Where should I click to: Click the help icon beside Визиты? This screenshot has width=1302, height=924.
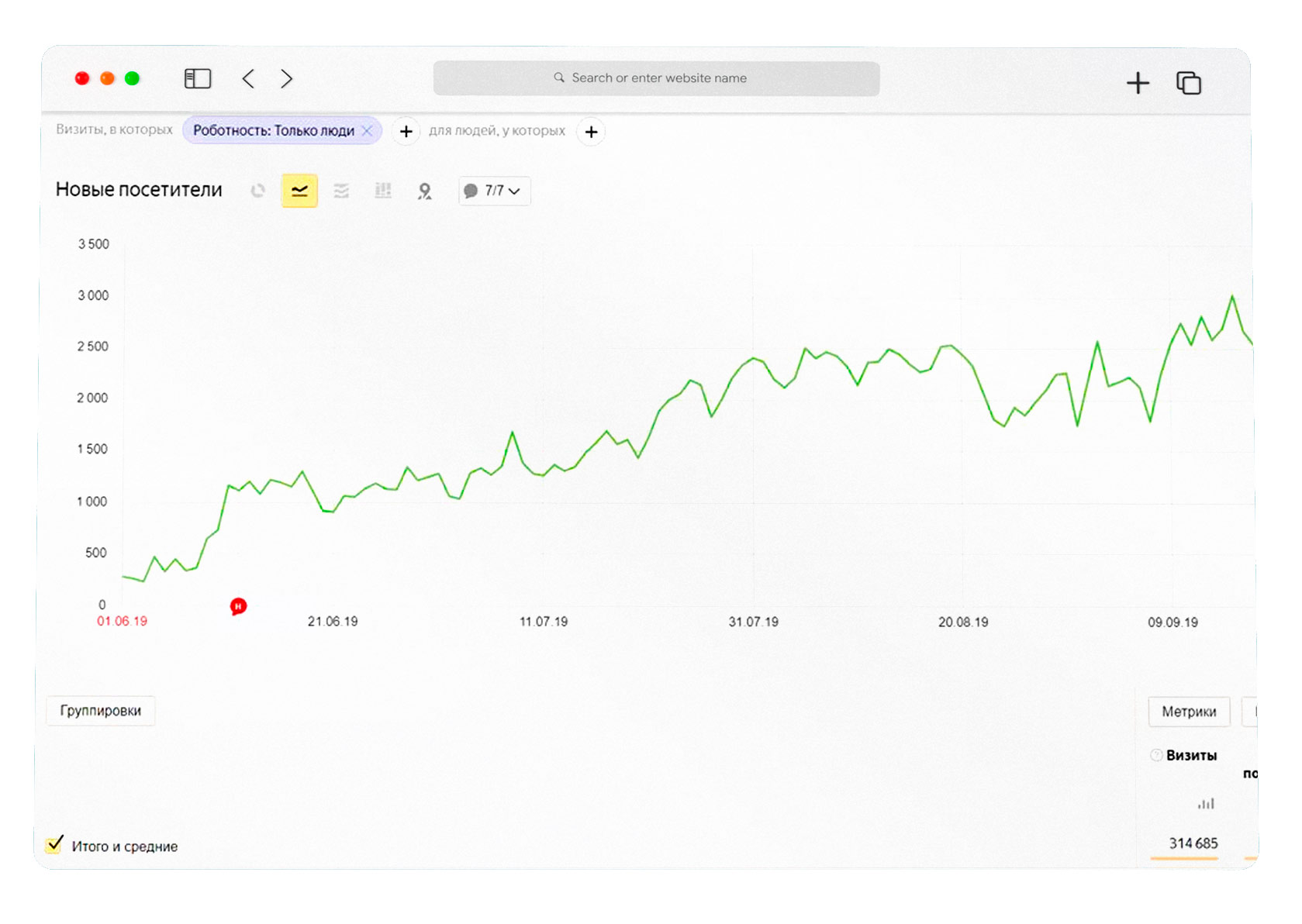1156,755
